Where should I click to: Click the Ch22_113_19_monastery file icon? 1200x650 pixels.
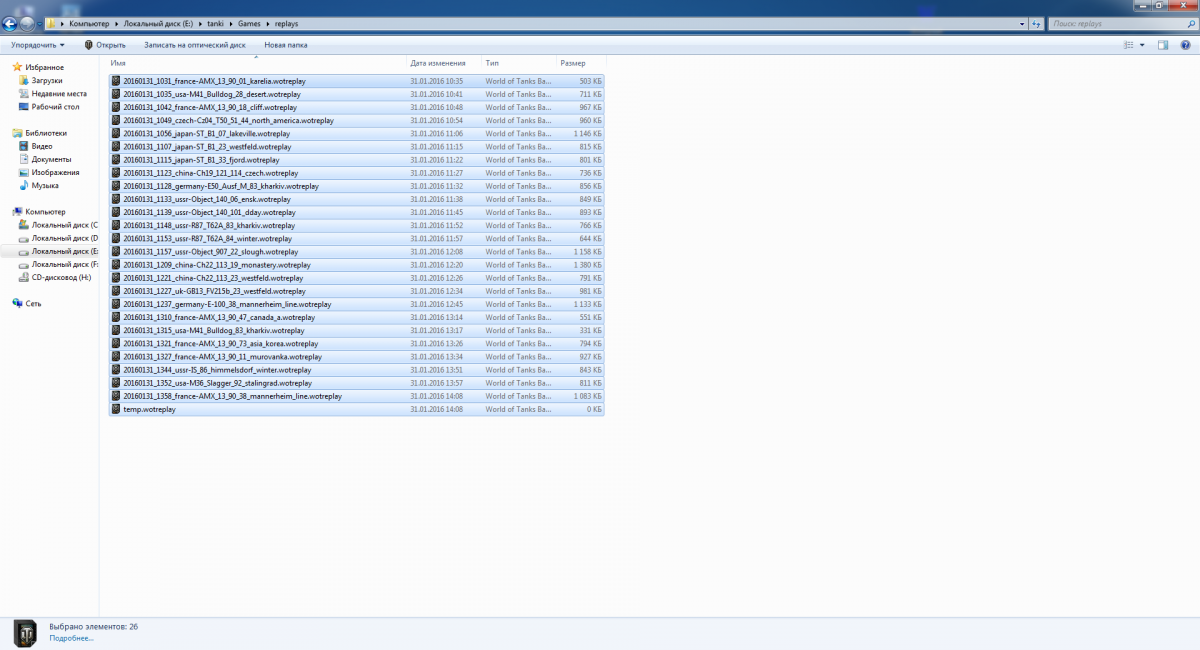pos(116,265)
